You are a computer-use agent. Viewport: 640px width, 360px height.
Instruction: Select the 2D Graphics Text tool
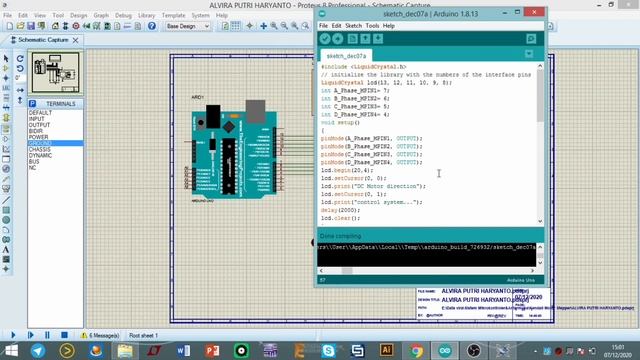6,249
